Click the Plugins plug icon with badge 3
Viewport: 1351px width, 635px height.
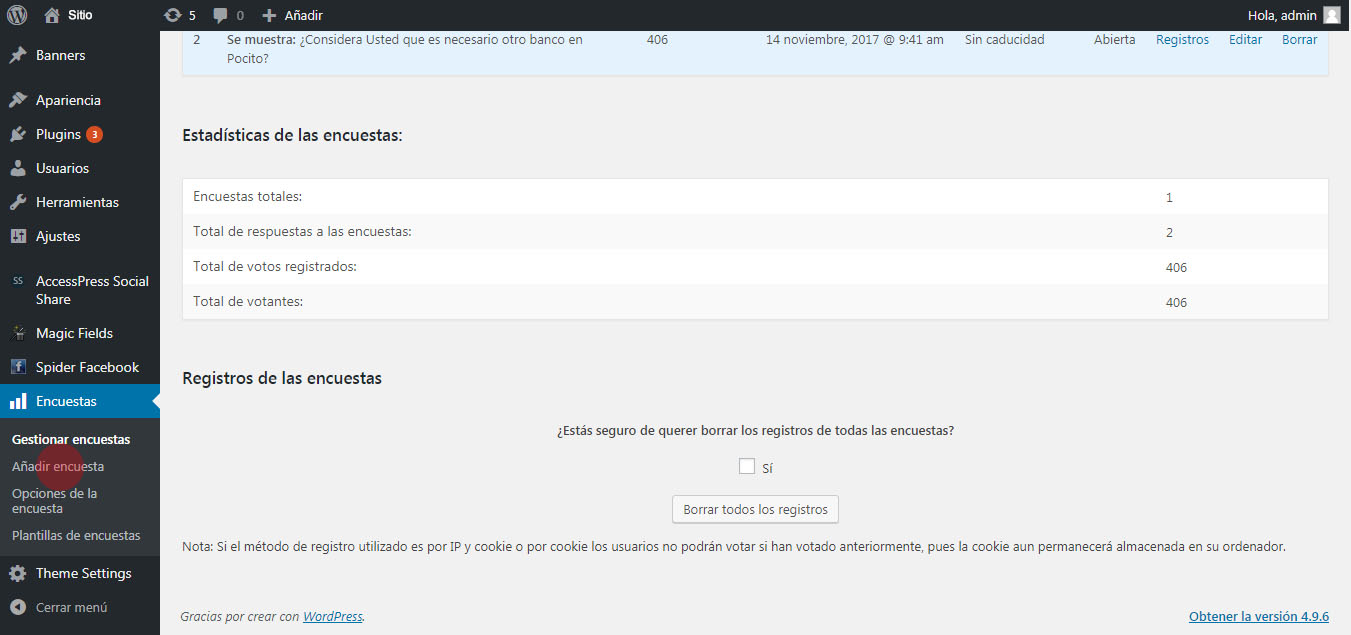[16, 133]
